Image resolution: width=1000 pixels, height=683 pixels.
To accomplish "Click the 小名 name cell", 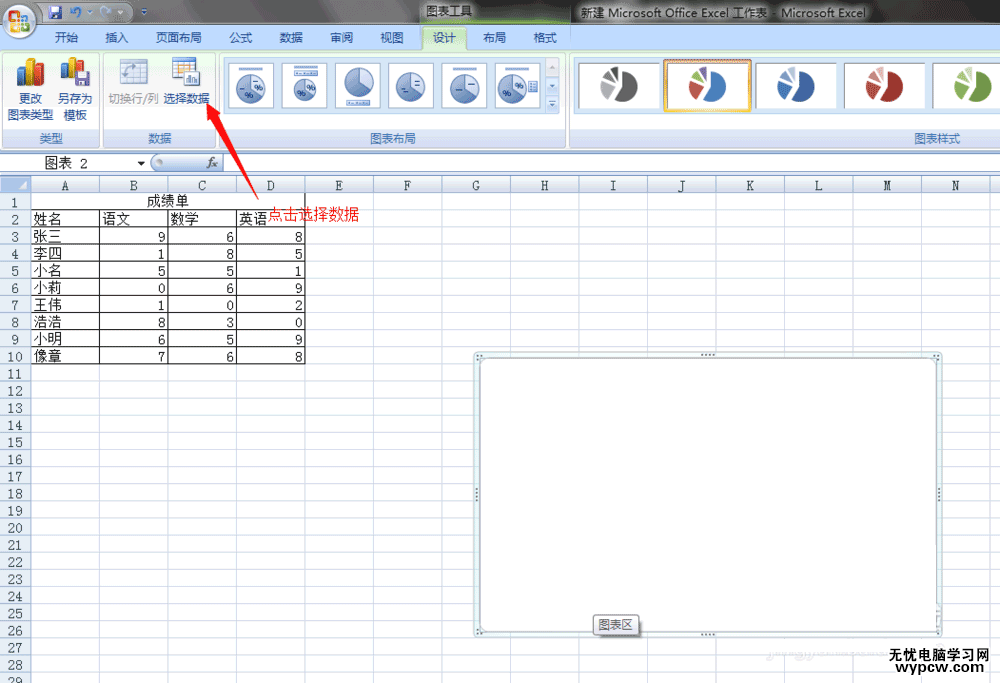I will coord(65,270).
